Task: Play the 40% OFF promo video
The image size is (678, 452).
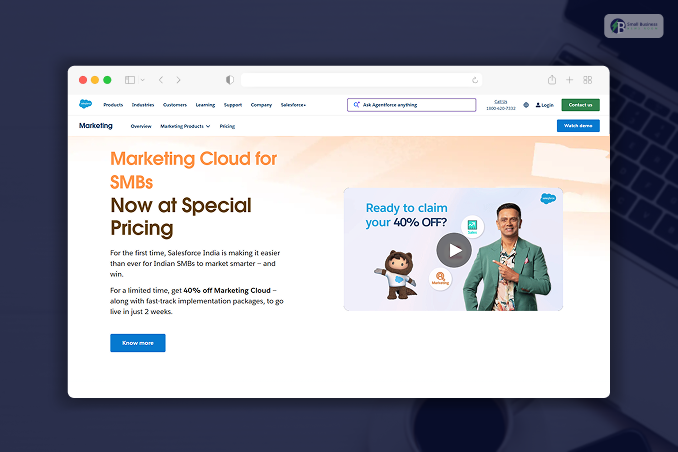Action: pos(454,250)
